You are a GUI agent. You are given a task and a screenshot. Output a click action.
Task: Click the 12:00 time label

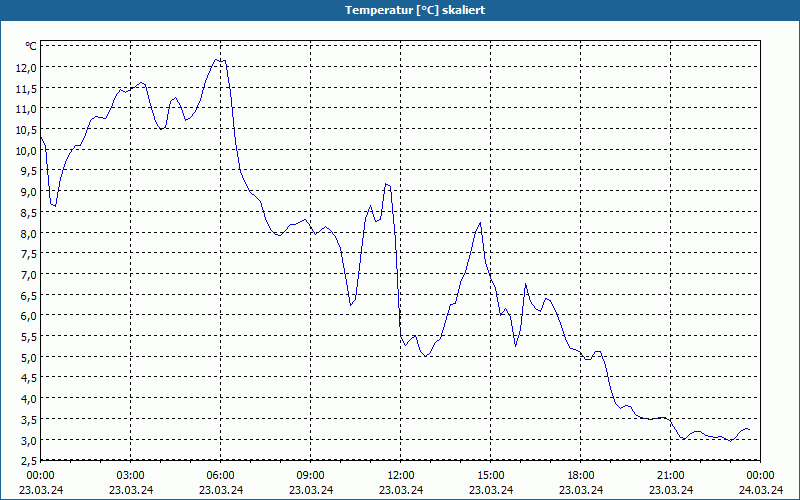(401, 476)
